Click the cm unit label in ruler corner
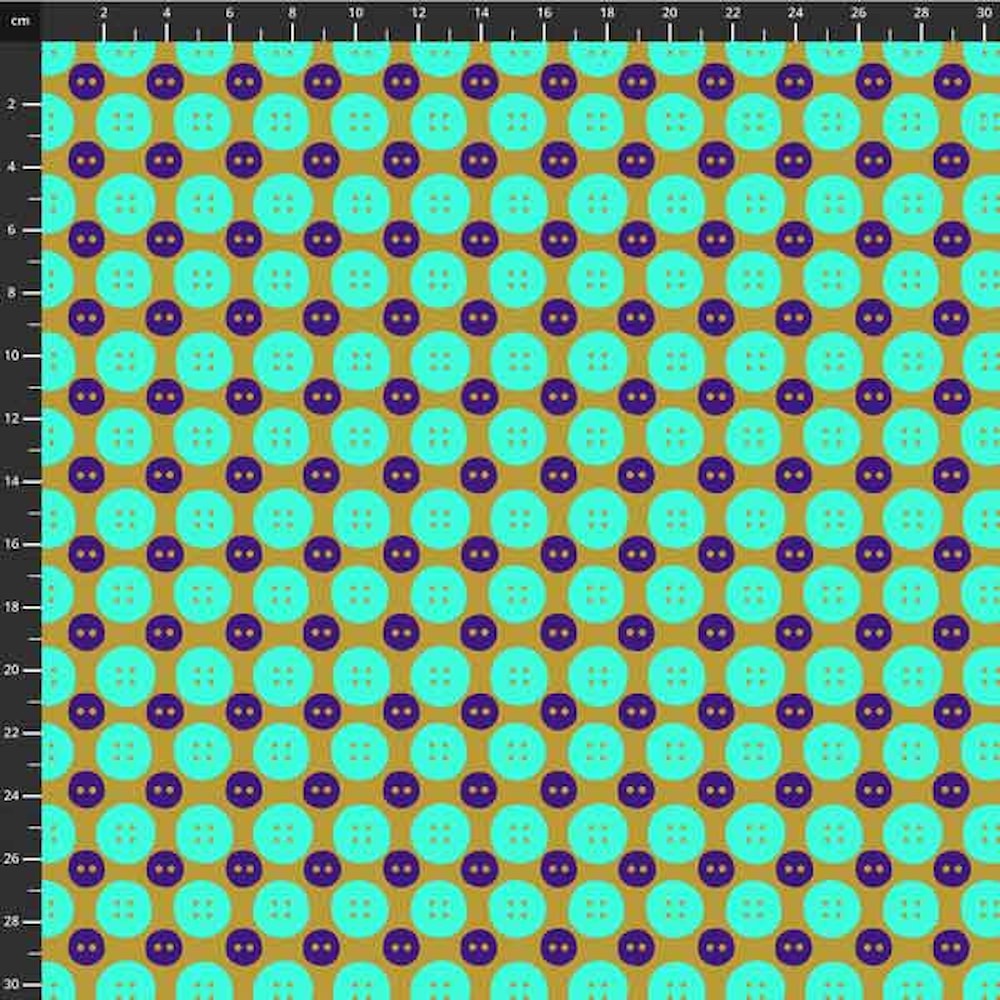 tap(19, 20)
